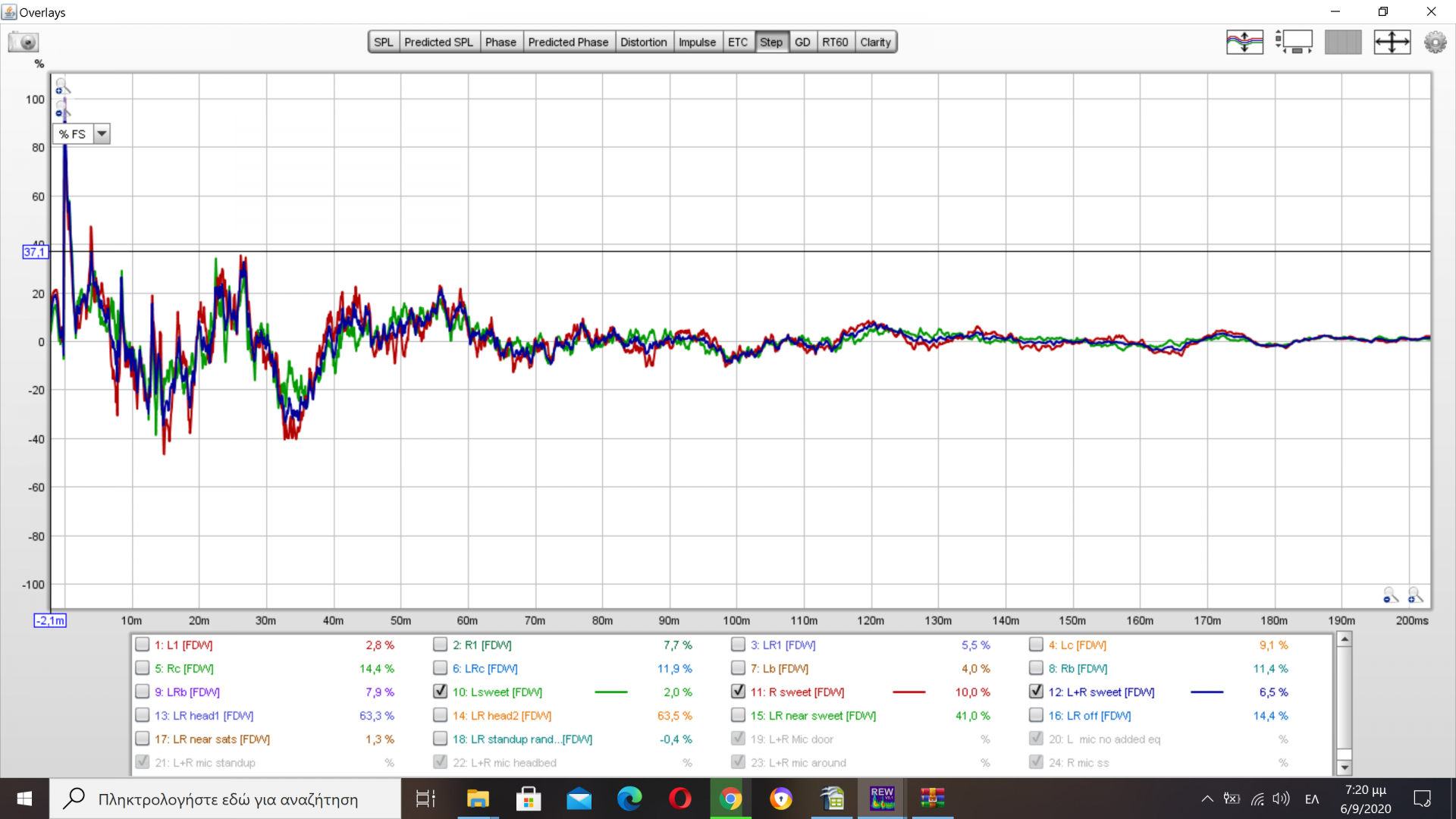Screen dimensions: 1456x819
Task: Click the bottom-right horizontal zoom-in magnifier
Action: [1415, 595]
